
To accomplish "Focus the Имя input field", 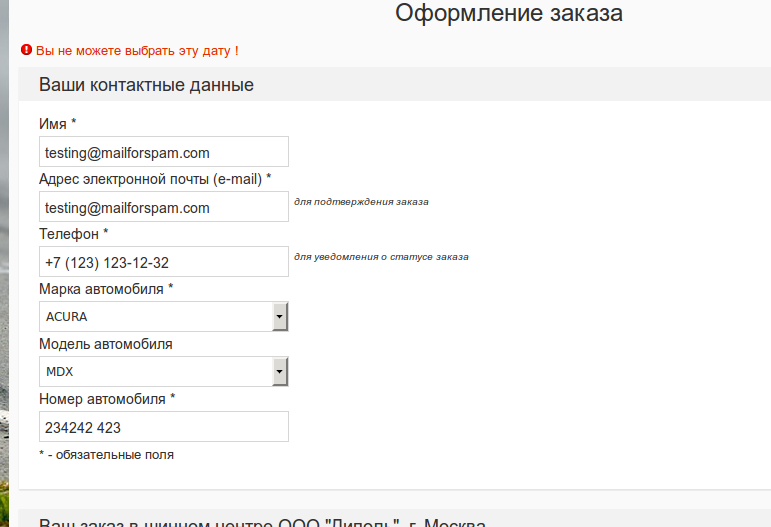I will click(x=164, y=151).
